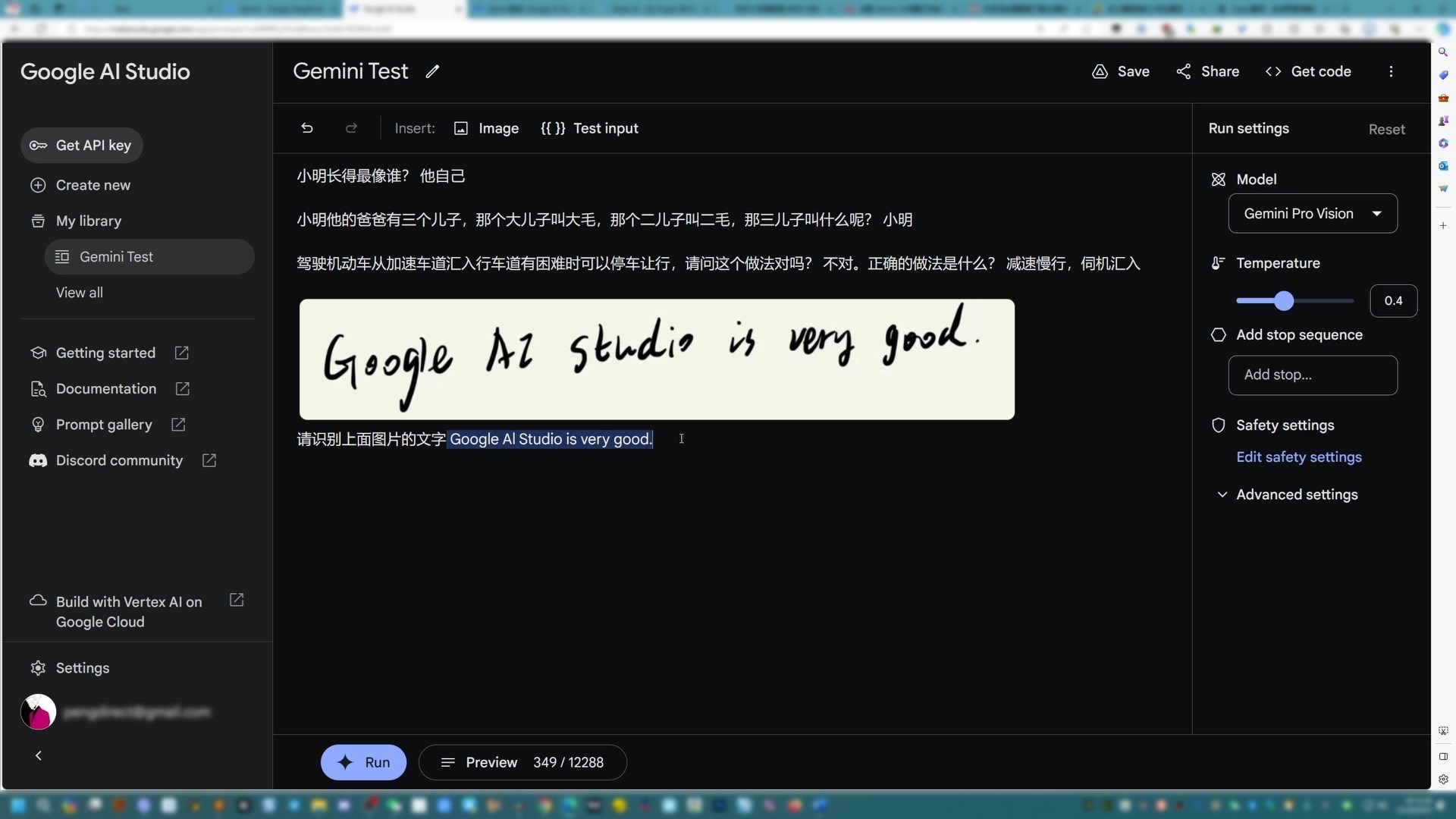Insert a Test input variable
1456x819 pixels.
[589, 128]
